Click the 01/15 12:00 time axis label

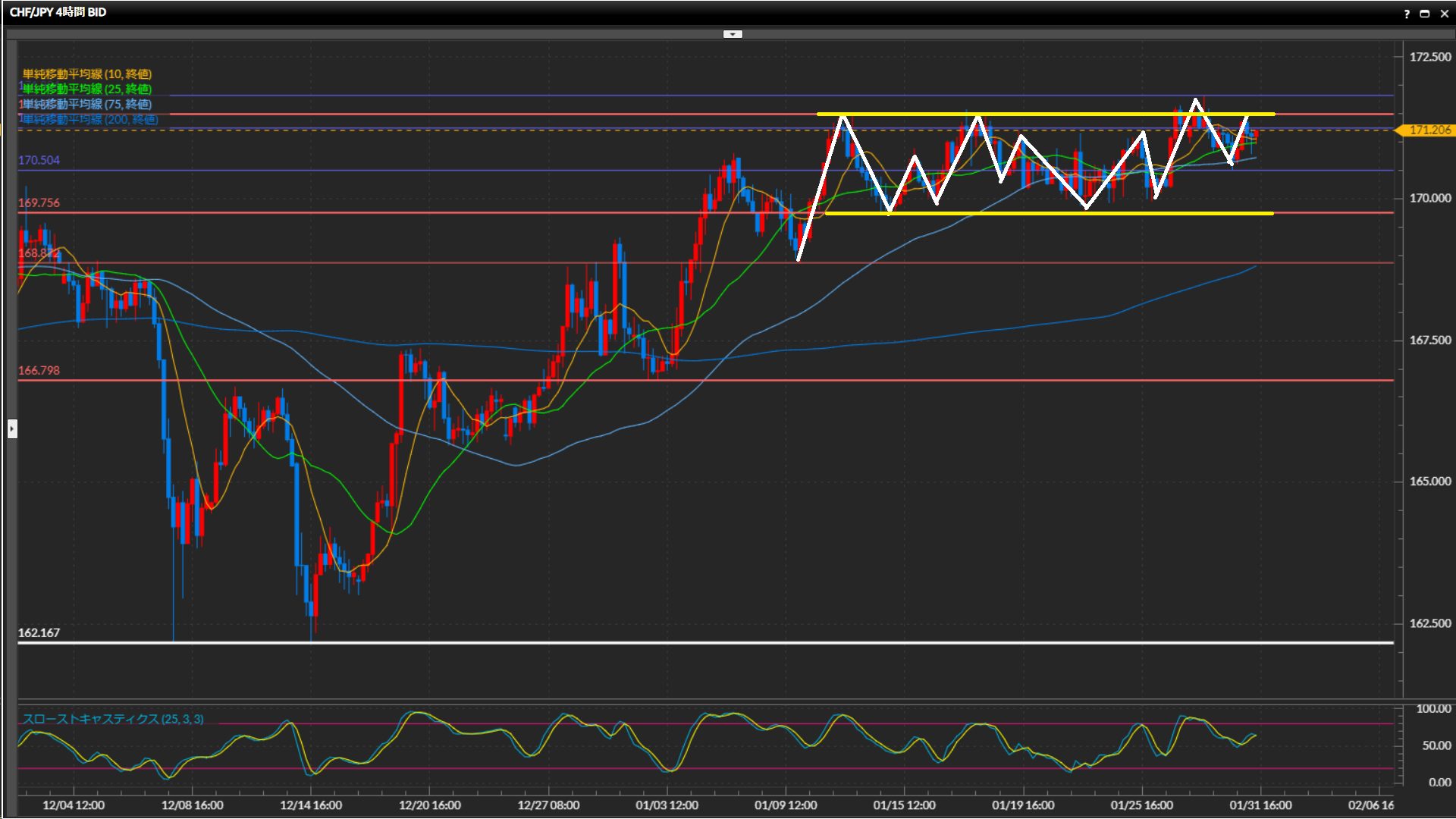tap(904, 805)
